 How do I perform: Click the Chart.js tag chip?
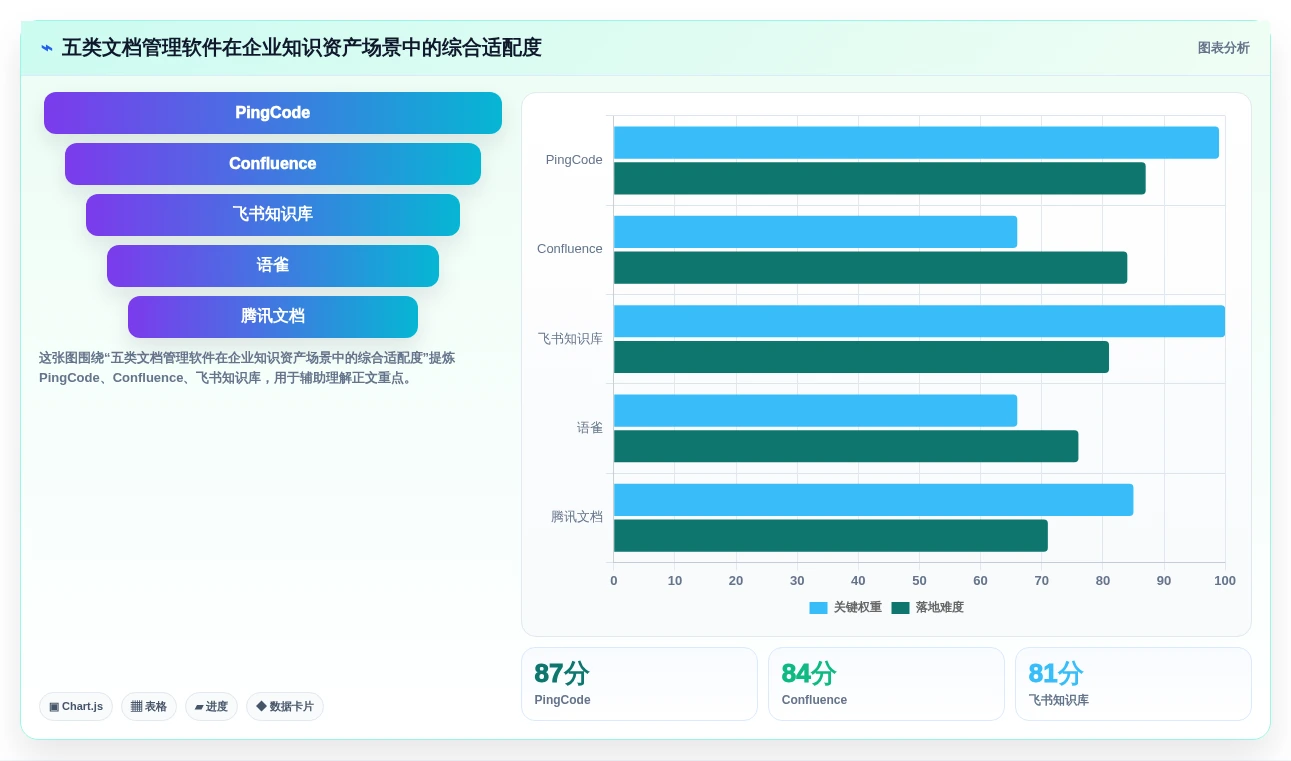(76, 707)
